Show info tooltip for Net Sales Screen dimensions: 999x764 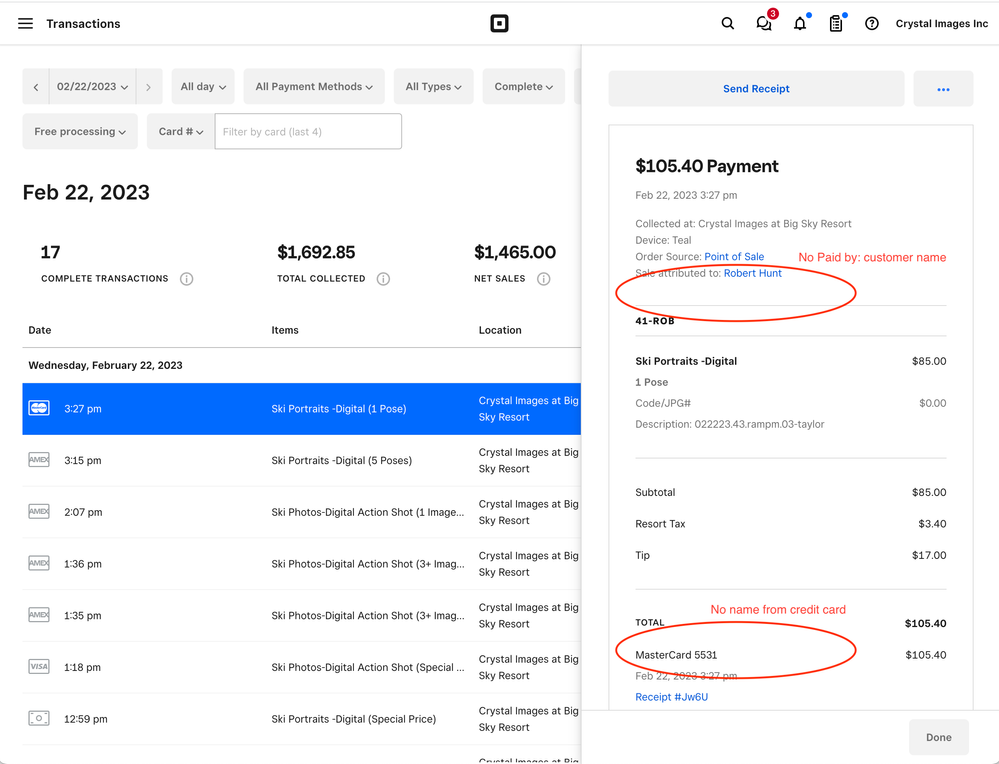click(x=544, y=279)
